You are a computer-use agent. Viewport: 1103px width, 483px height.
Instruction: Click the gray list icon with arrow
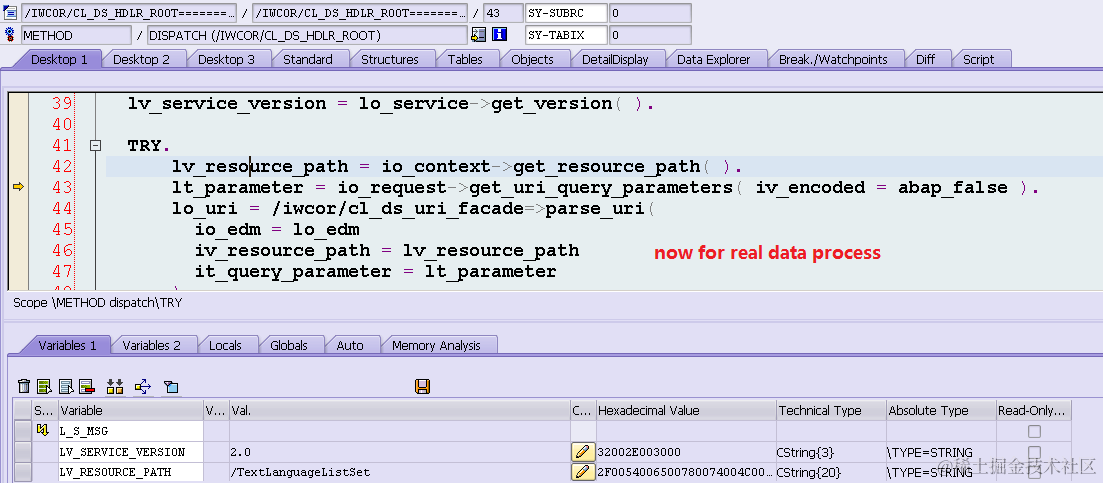pos(66,386)
